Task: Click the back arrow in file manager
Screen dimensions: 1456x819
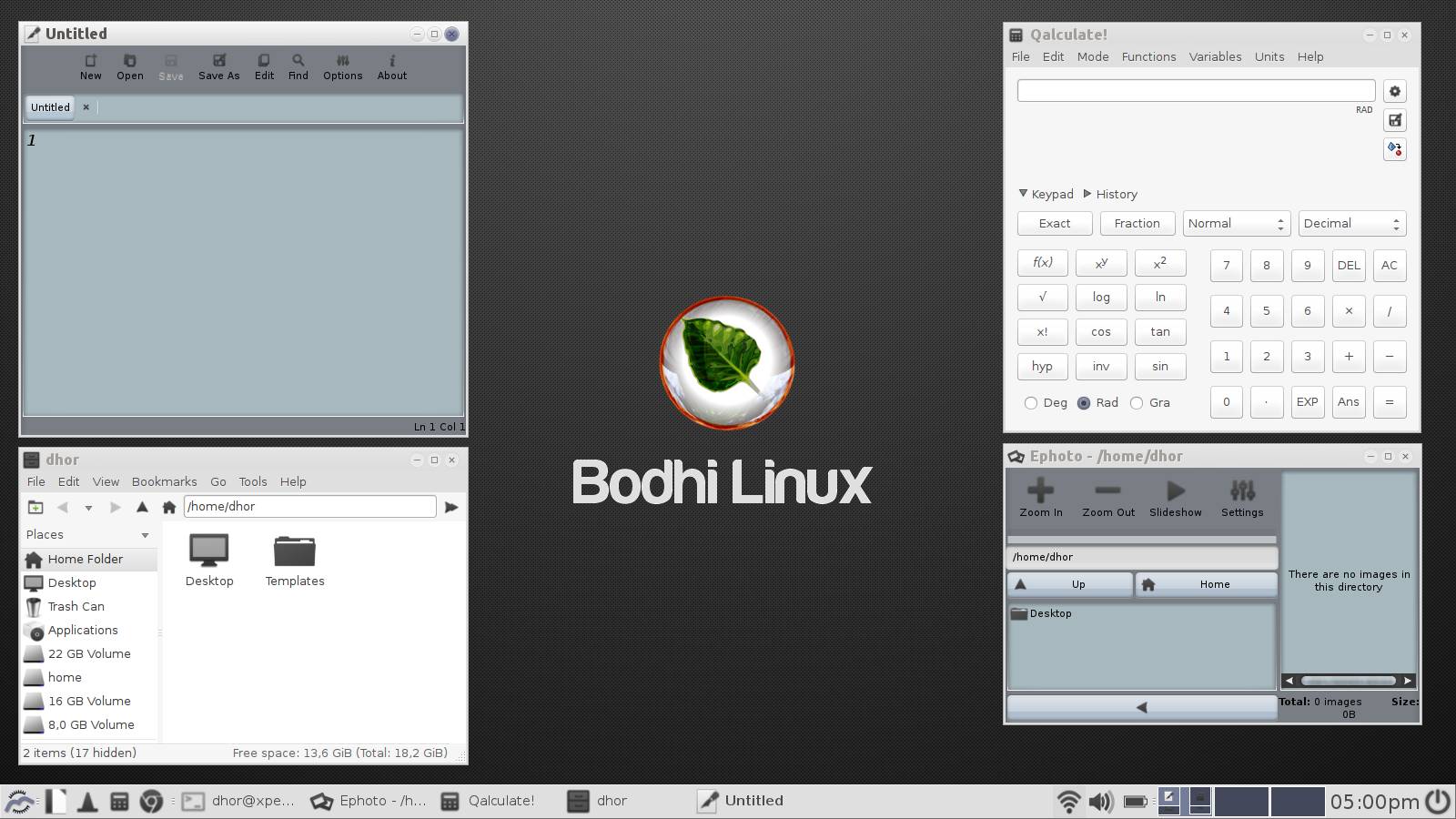Action: 63,507
